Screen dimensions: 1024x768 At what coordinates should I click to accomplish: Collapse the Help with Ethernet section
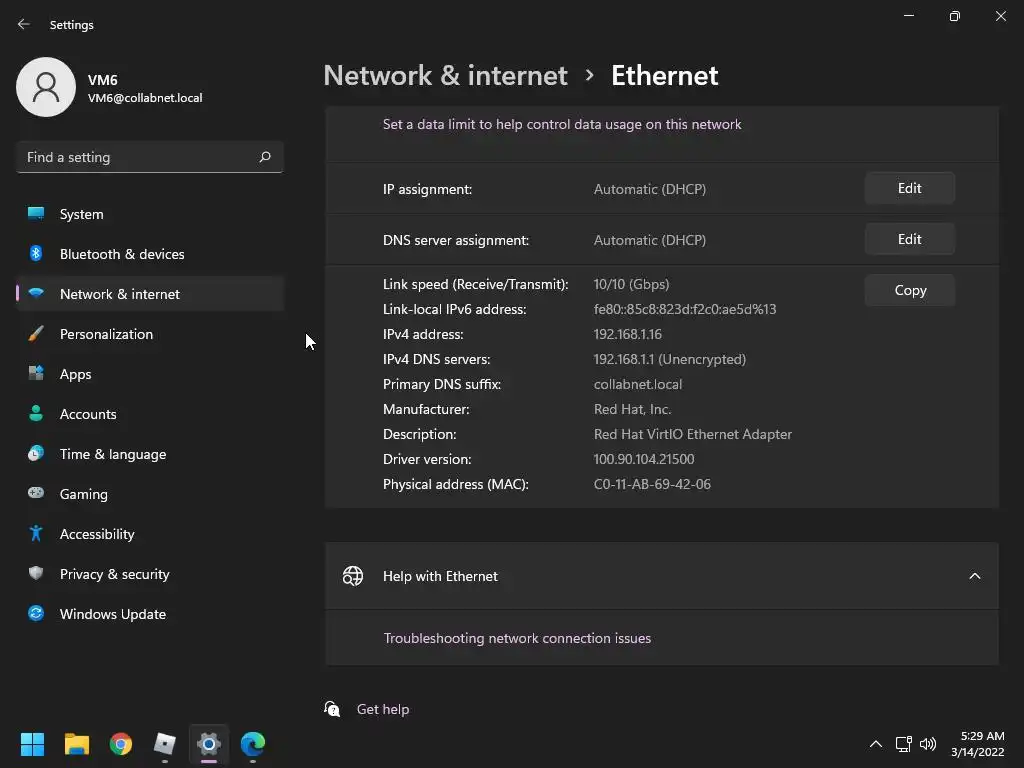point(974,576)
